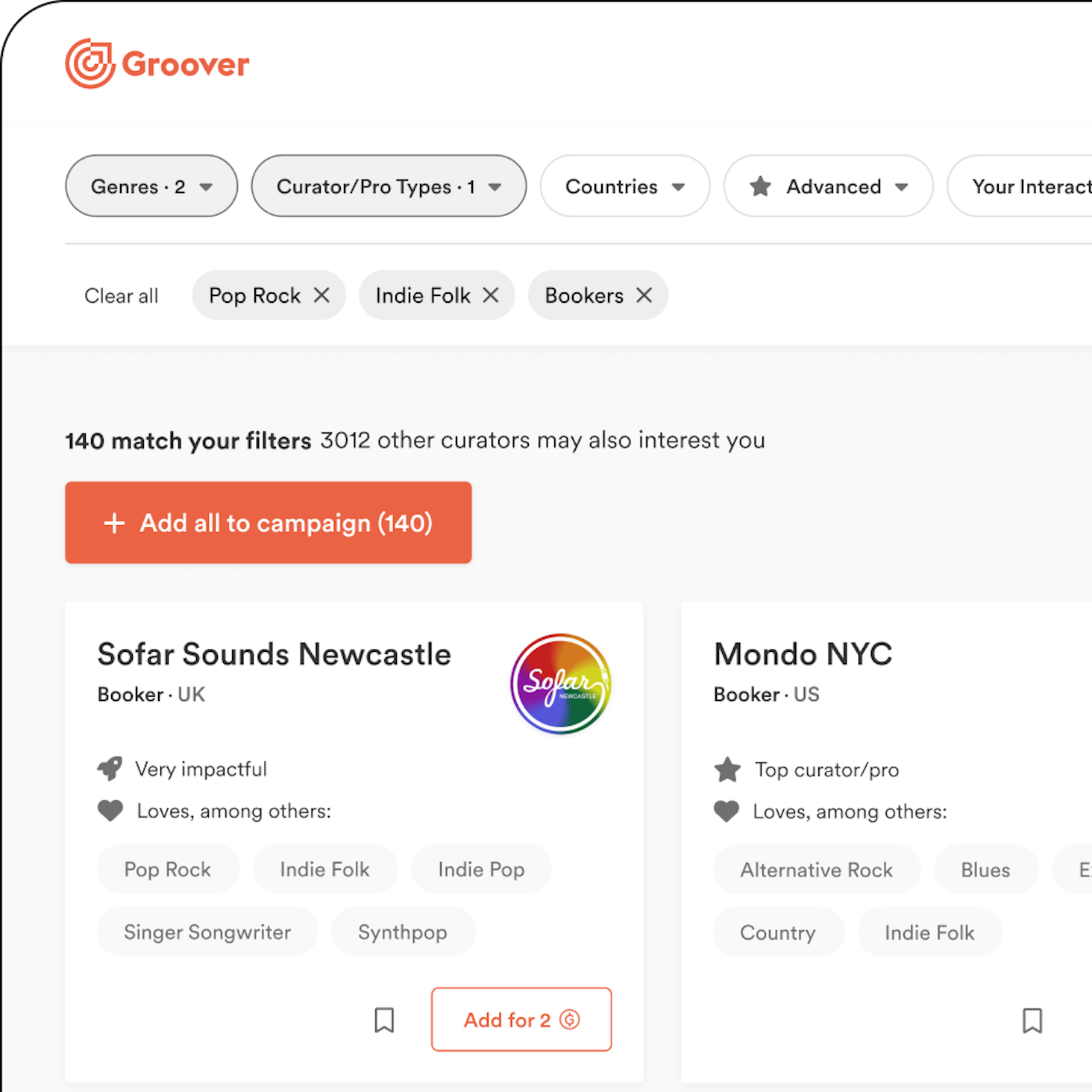The image size is (1092, 1092).
Task: Click '140 match your filters' text
Action: pos(188,441)
